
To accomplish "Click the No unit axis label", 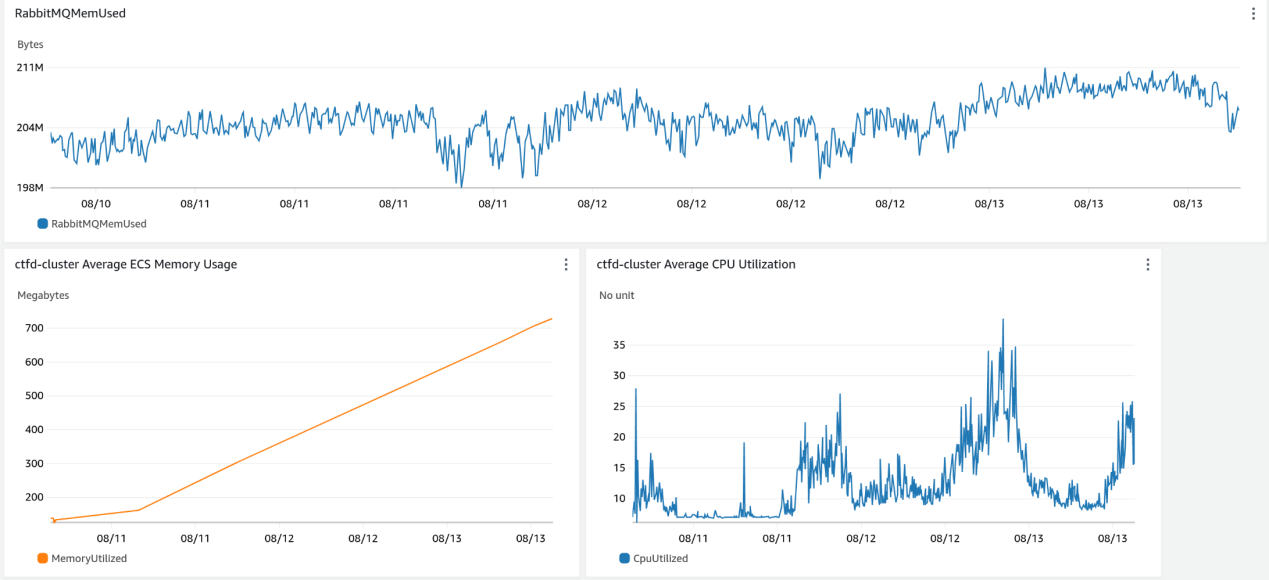I will 617,295.
